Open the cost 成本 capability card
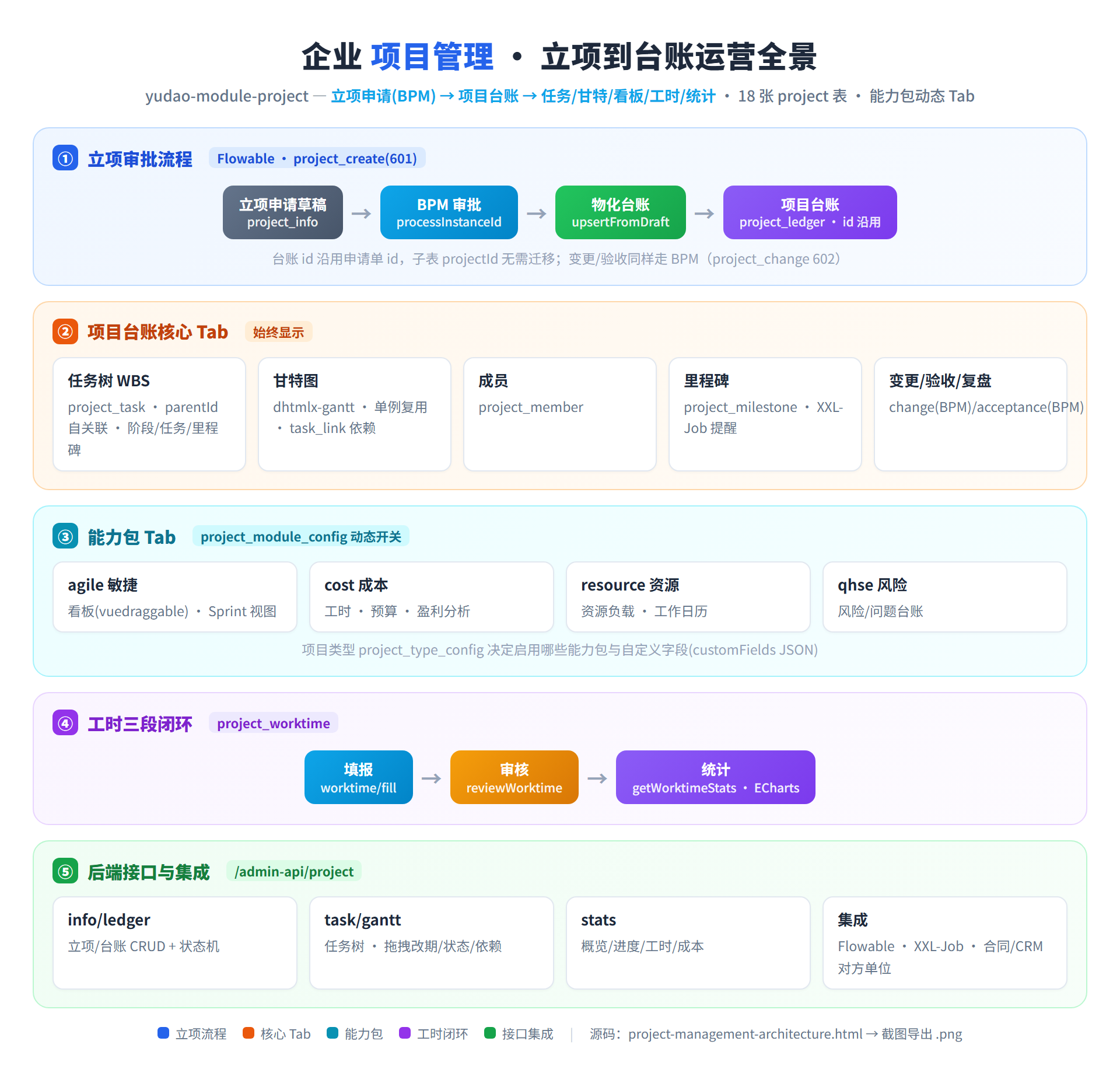This screenshot has height=1069, width=1120. pyautogui.click(x=432, y=597)
